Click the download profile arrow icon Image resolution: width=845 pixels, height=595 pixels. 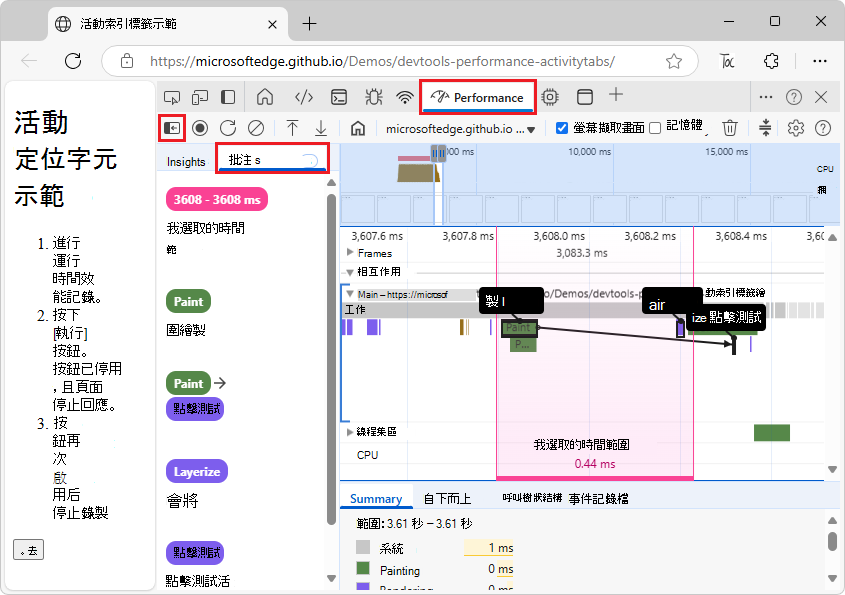coord(321,128)
